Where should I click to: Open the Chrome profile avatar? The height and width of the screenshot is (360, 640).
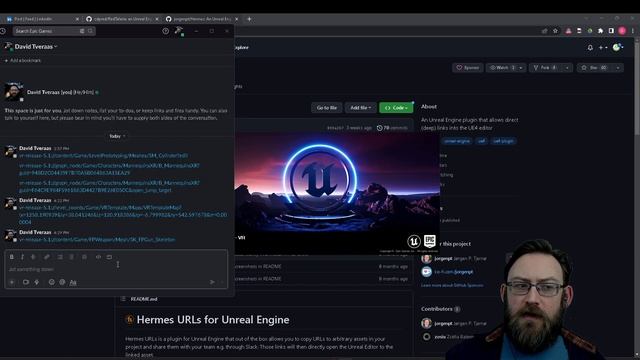622,31
